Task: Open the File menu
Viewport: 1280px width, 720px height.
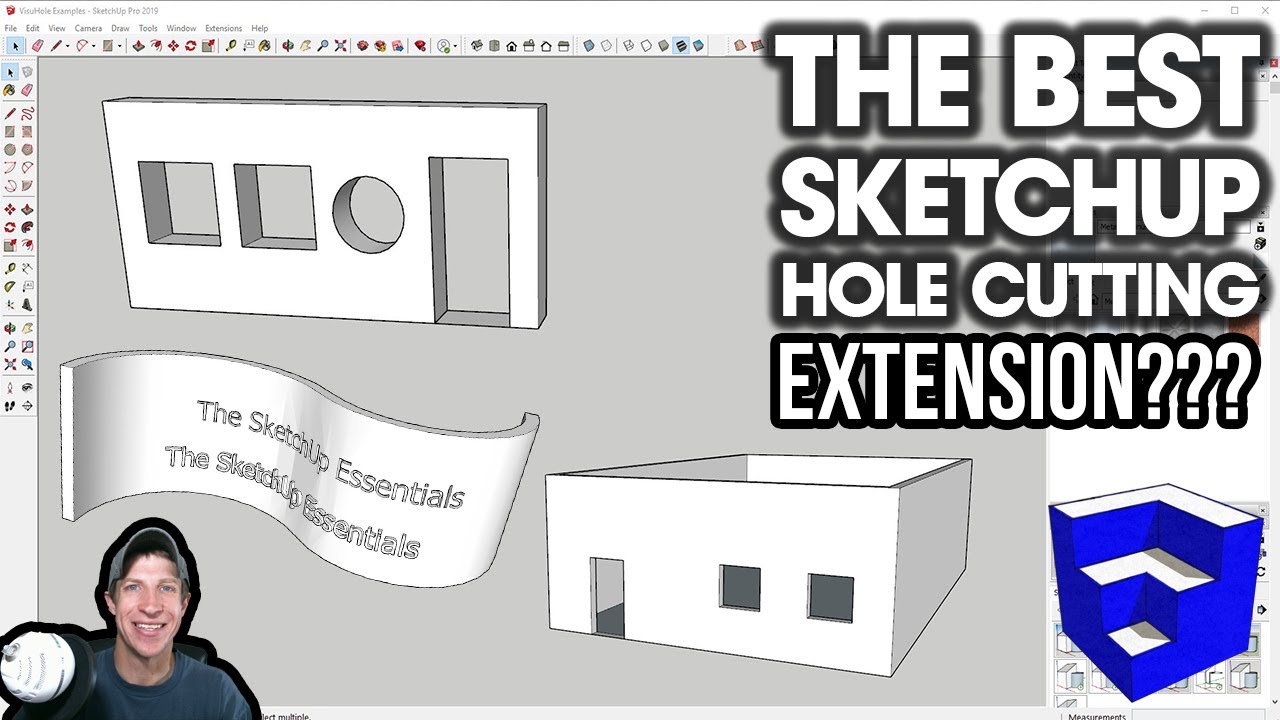Action: pos(11,28)
